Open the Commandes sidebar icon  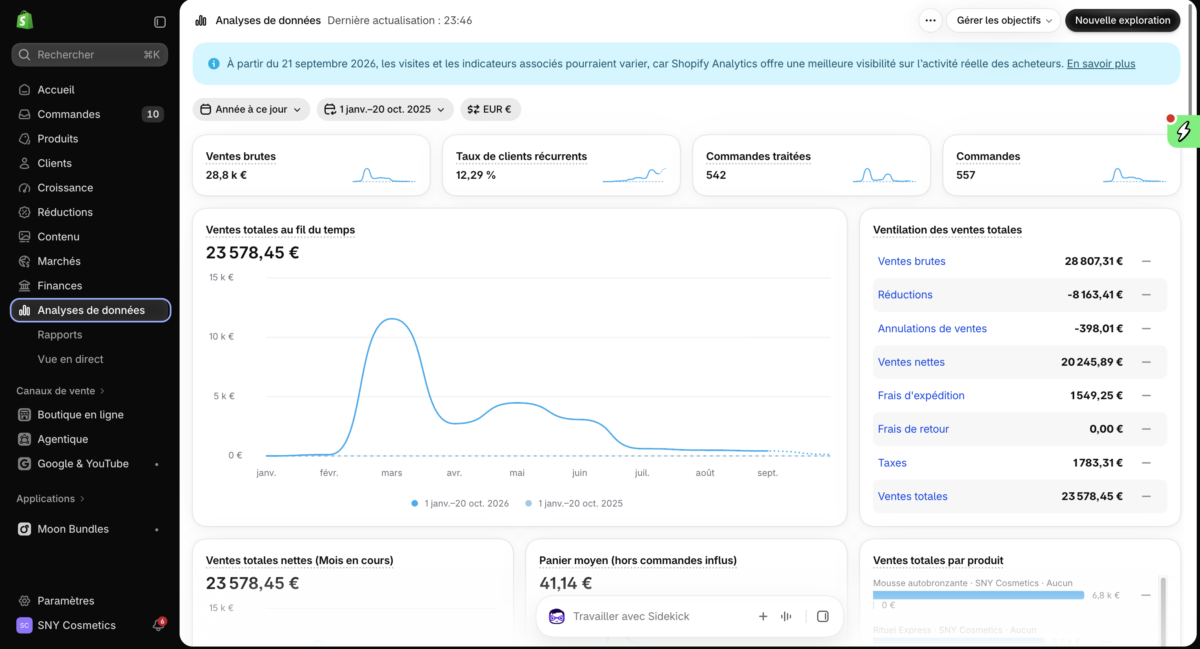pos(25,114)
